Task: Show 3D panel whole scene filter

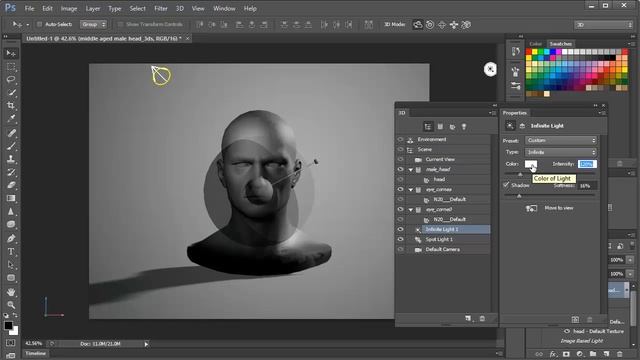Action: [428, 127]
